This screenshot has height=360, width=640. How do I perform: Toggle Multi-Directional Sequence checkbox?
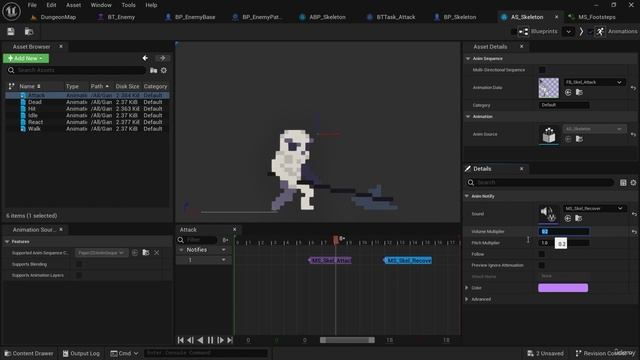coord(542,70)
